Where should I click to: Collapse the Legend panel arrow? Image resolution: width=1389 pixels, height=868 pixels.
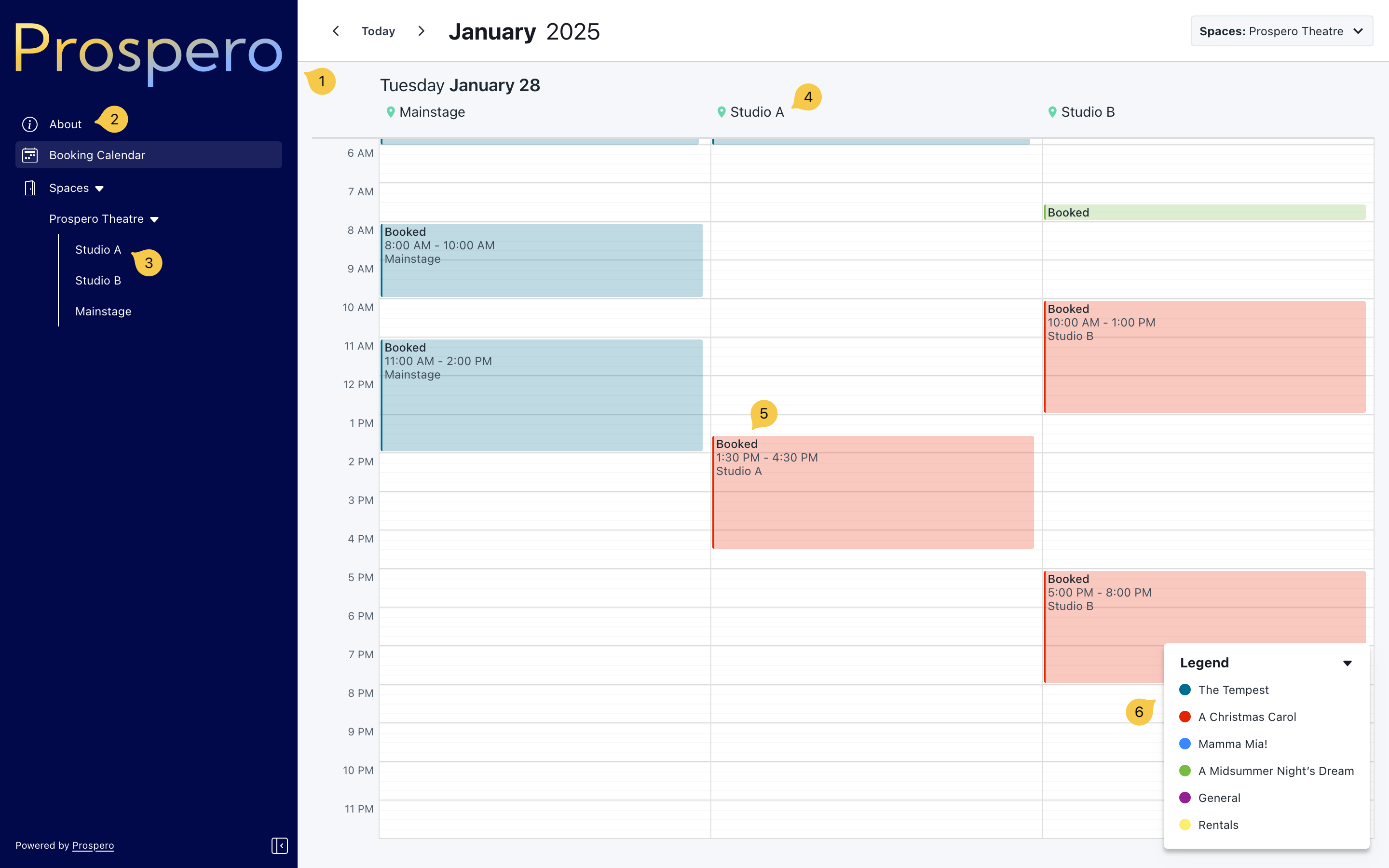tap(1347, 663)
